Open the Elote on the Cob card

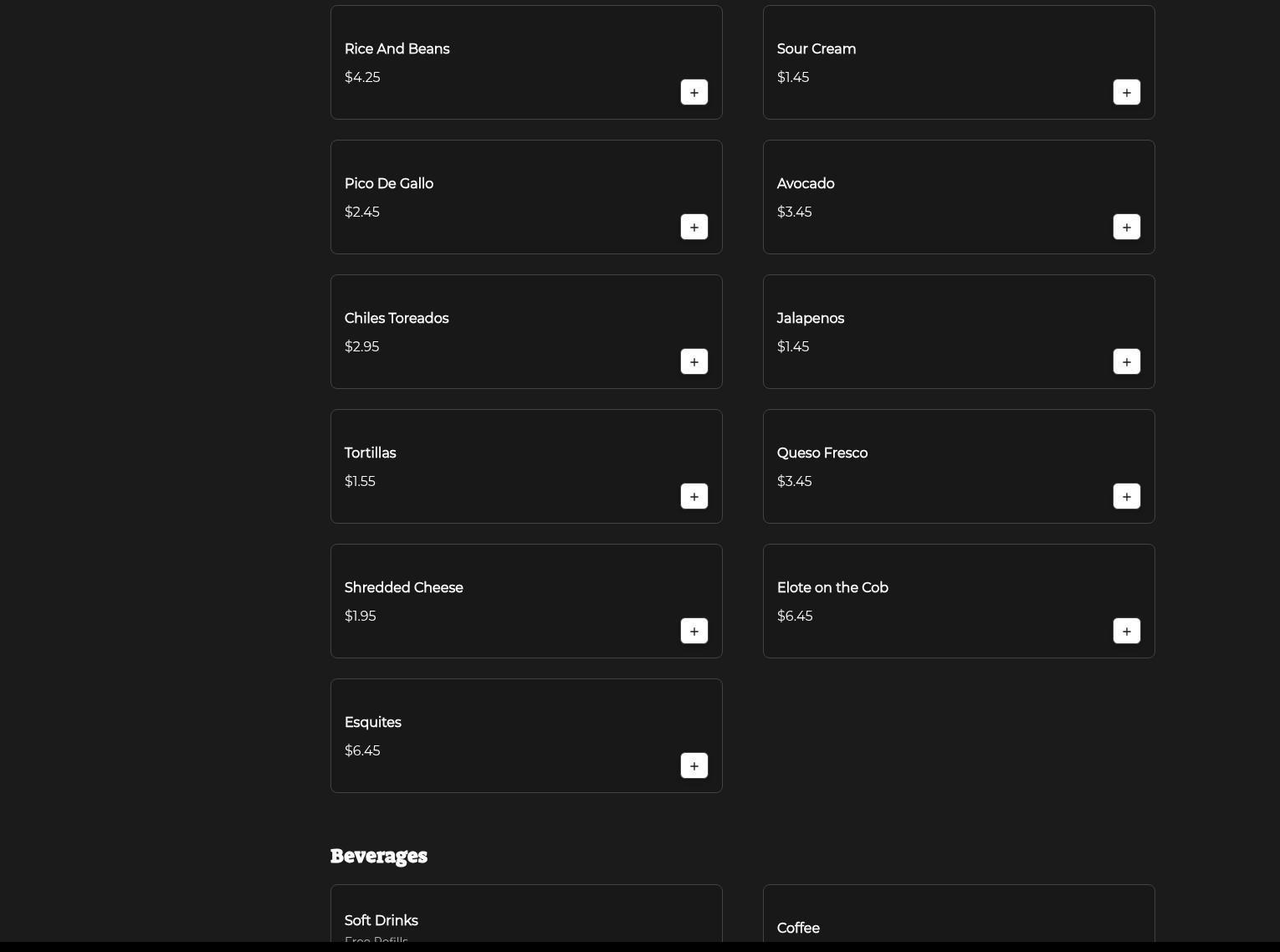(x=959, y=601)
